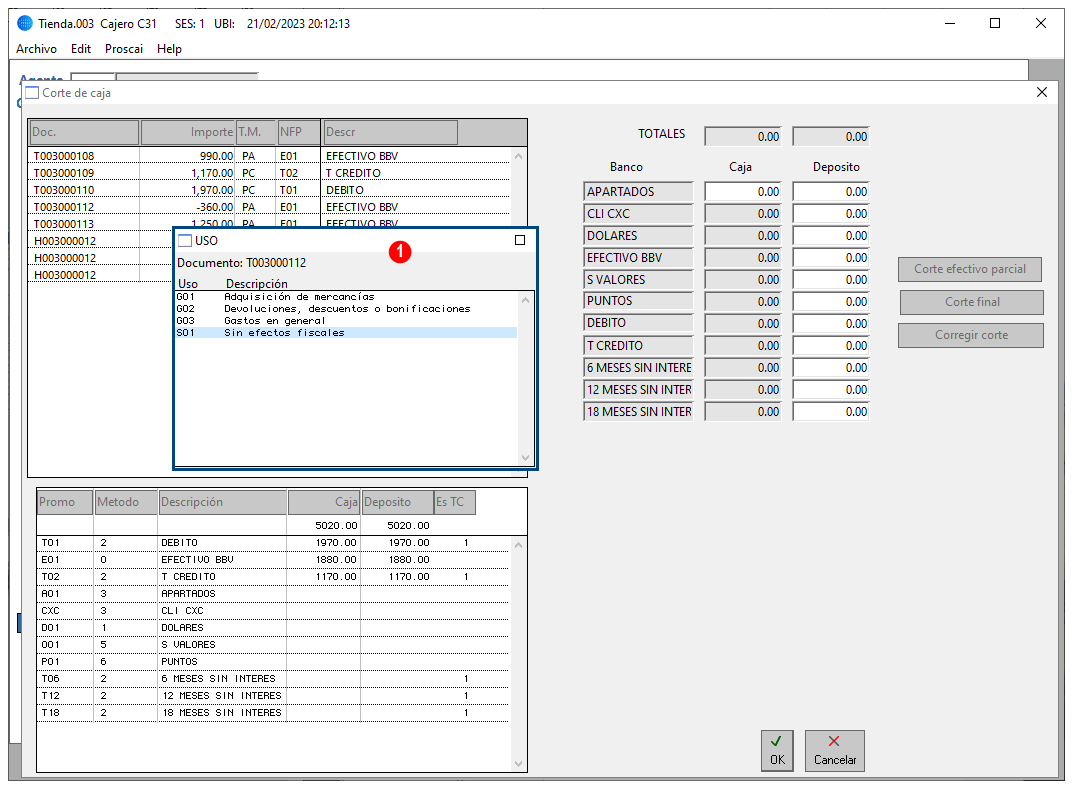Click the Corte de caja window icon
This screenshot has width=1073, height=789.
[x=32, y=92]
